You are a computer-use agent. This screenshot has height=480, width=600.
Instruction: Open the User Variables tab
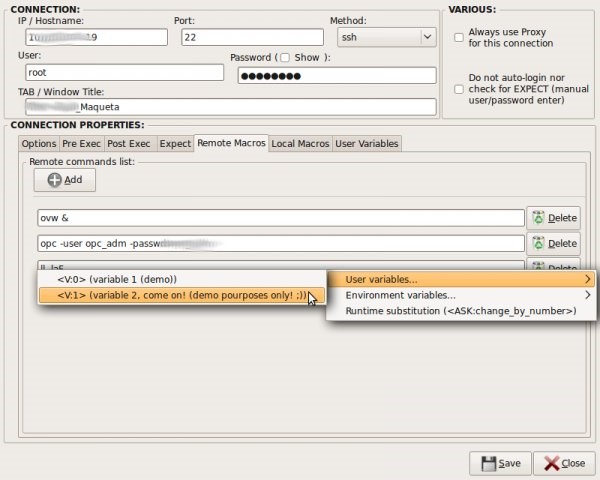[367, 144]
